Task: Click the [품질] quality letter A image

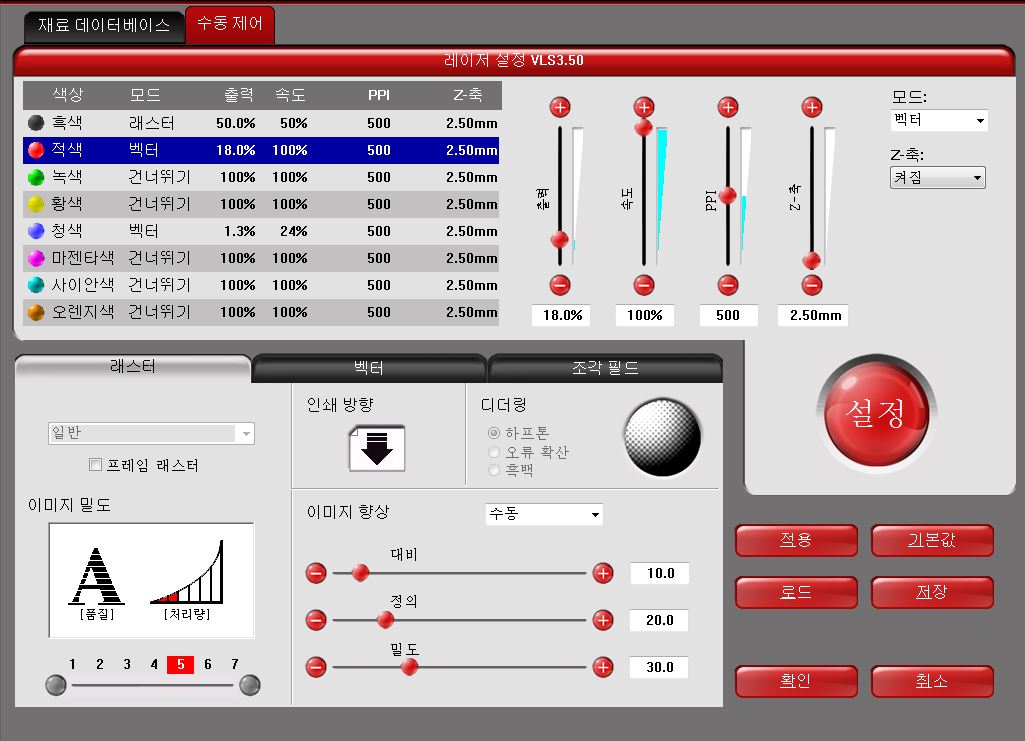Action: coord(97,576)
